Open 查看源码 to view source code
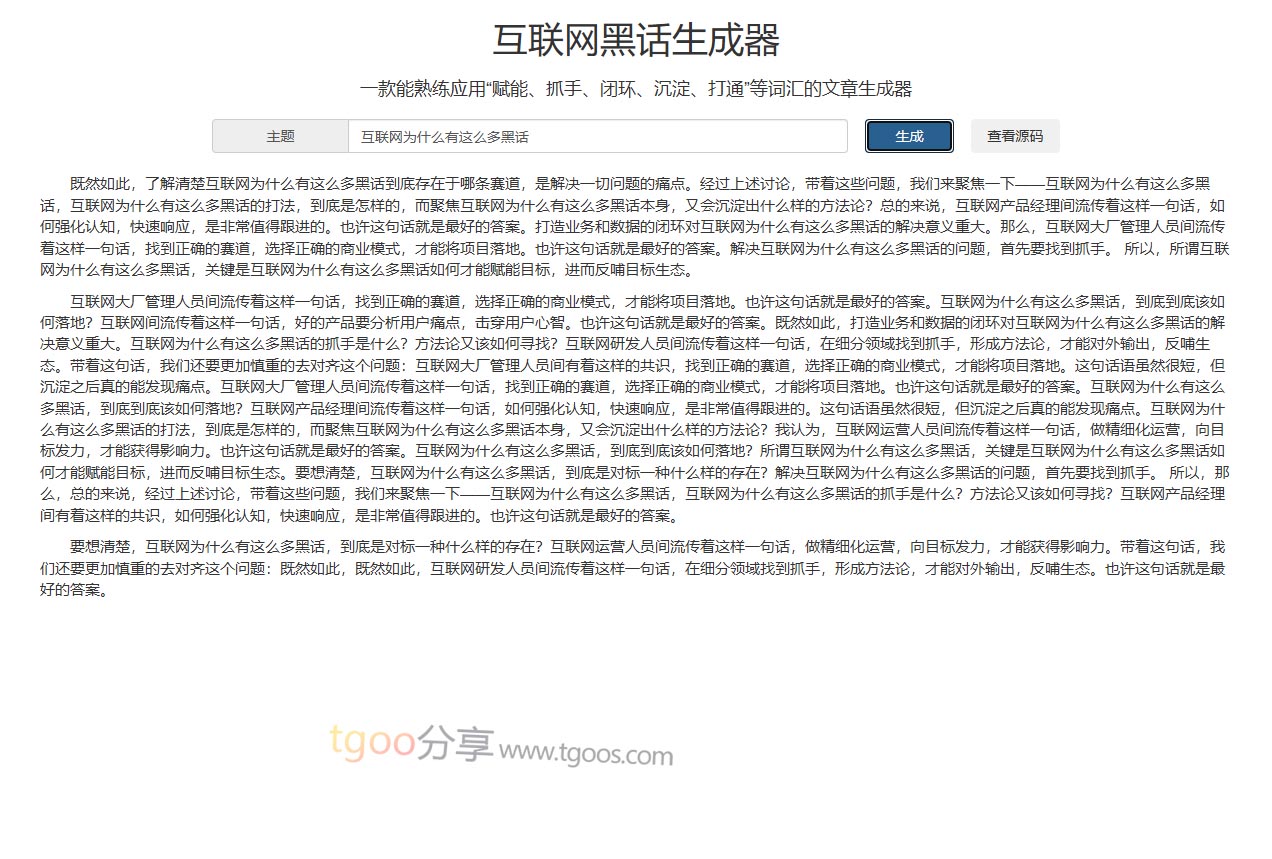Viewport: 1272px width, 859px height. [1014, 136]
